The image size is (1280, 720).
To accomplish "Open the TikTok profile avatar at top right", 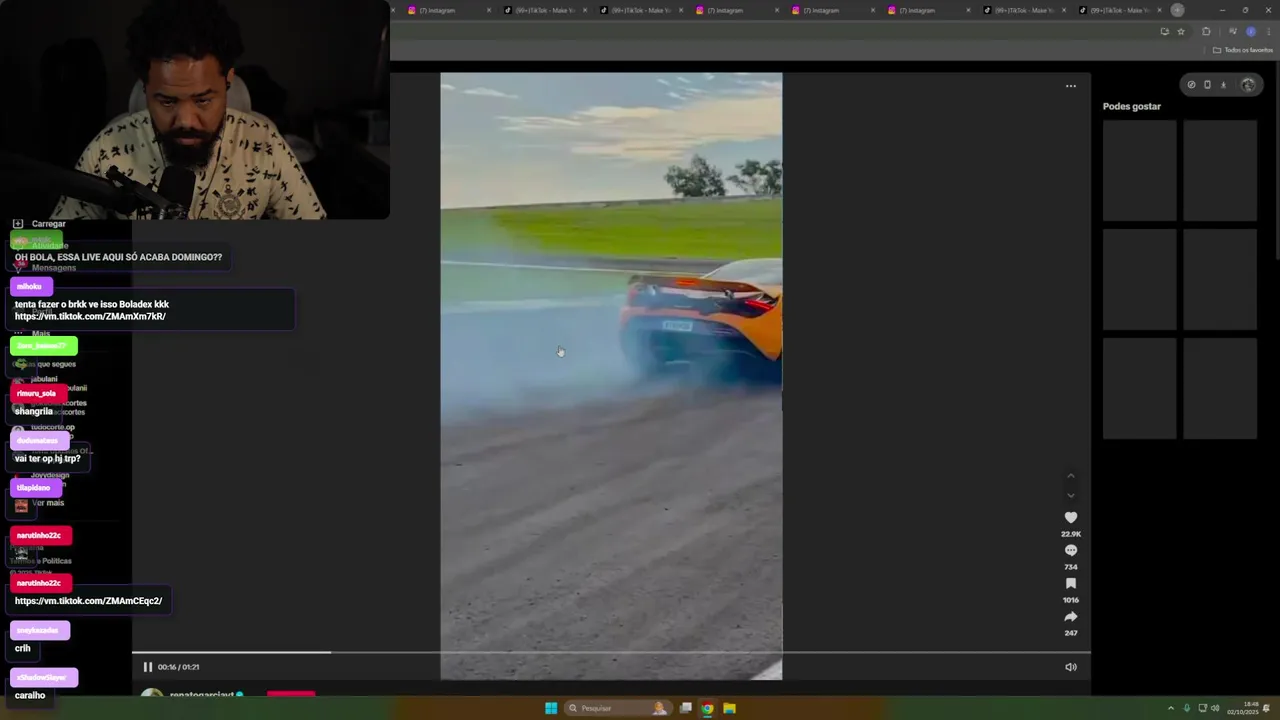I will [1248, 85].
